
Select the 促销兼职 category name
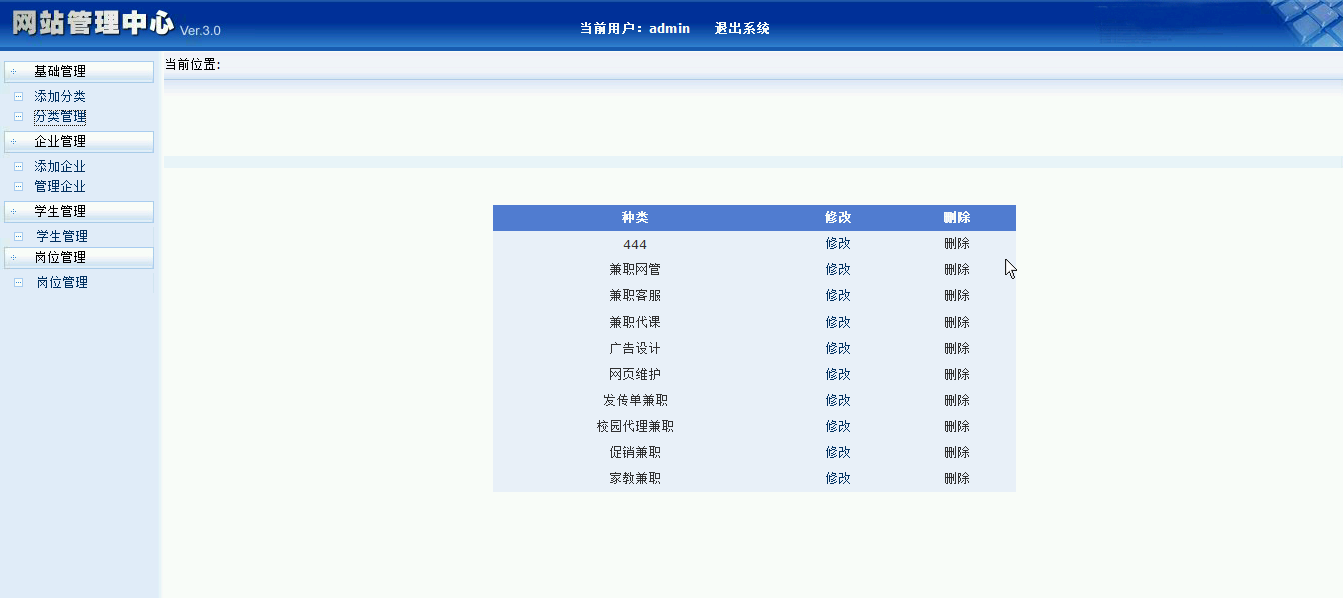point(635,452)
